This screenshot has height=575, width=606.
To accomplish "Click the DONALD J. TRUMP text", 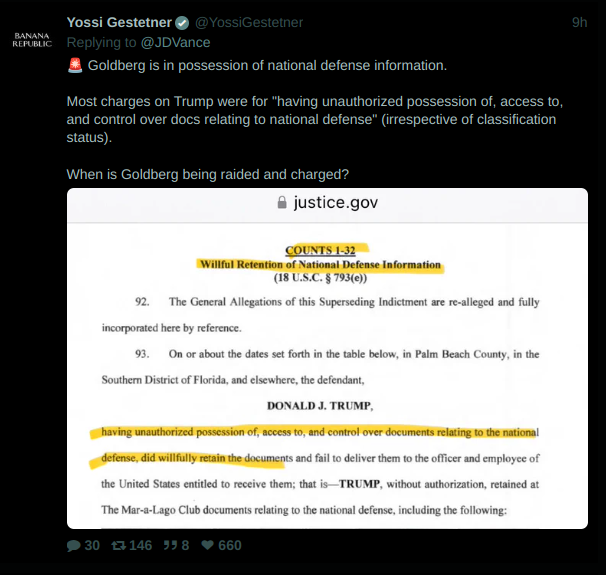I will pyautogui.click(x=320, y=406).
